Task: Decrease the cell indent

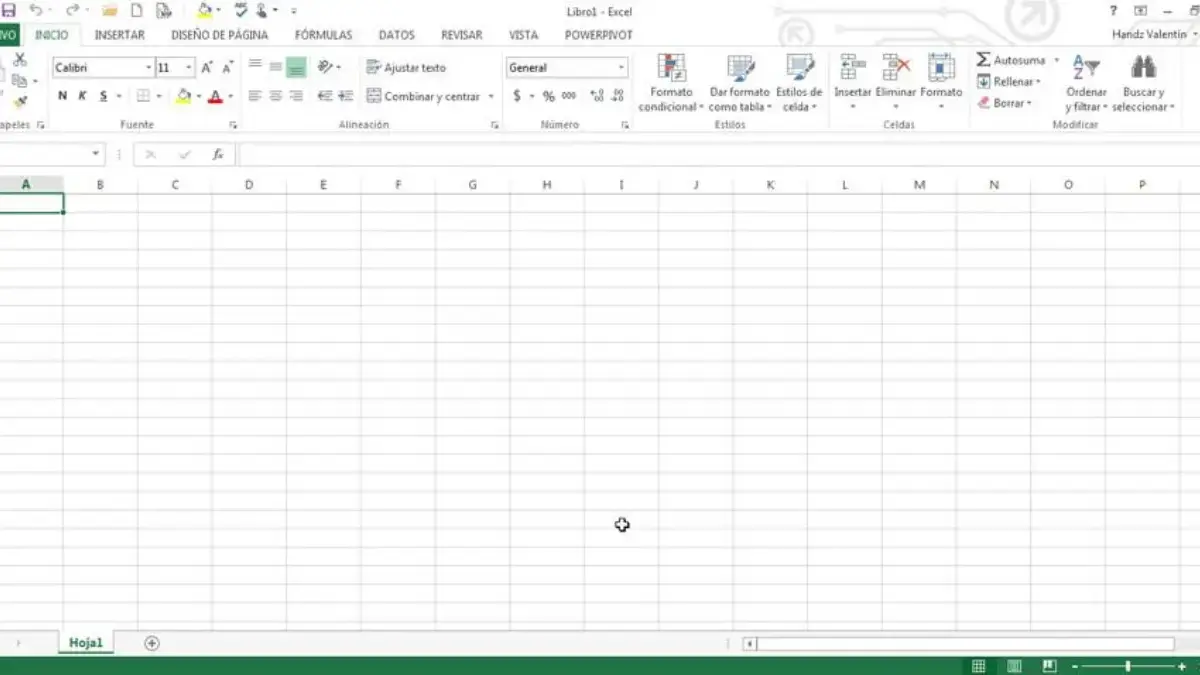Action: pyautogui.click(x=325, y=96)
